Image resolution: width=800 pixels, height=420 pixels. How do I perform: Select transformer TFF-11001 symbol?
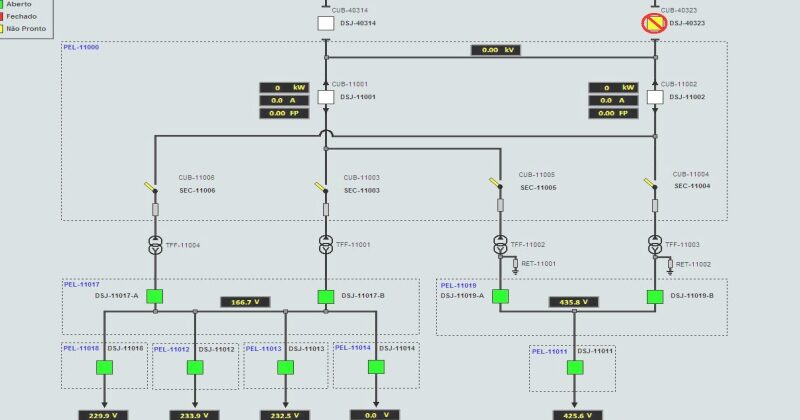pos(326,244)
